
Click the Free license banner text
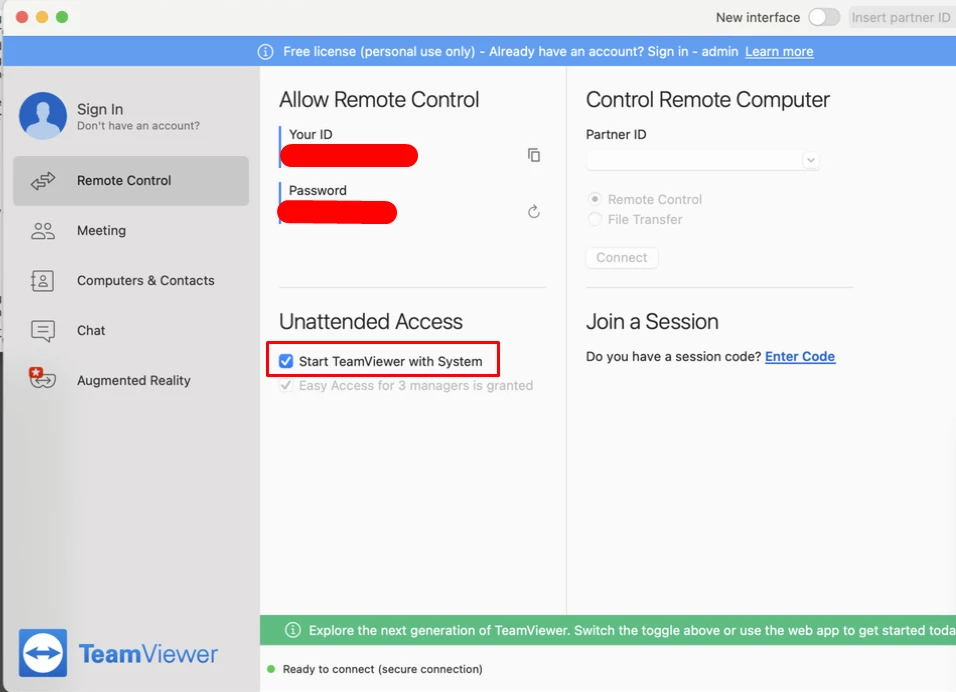coord(510,52)
